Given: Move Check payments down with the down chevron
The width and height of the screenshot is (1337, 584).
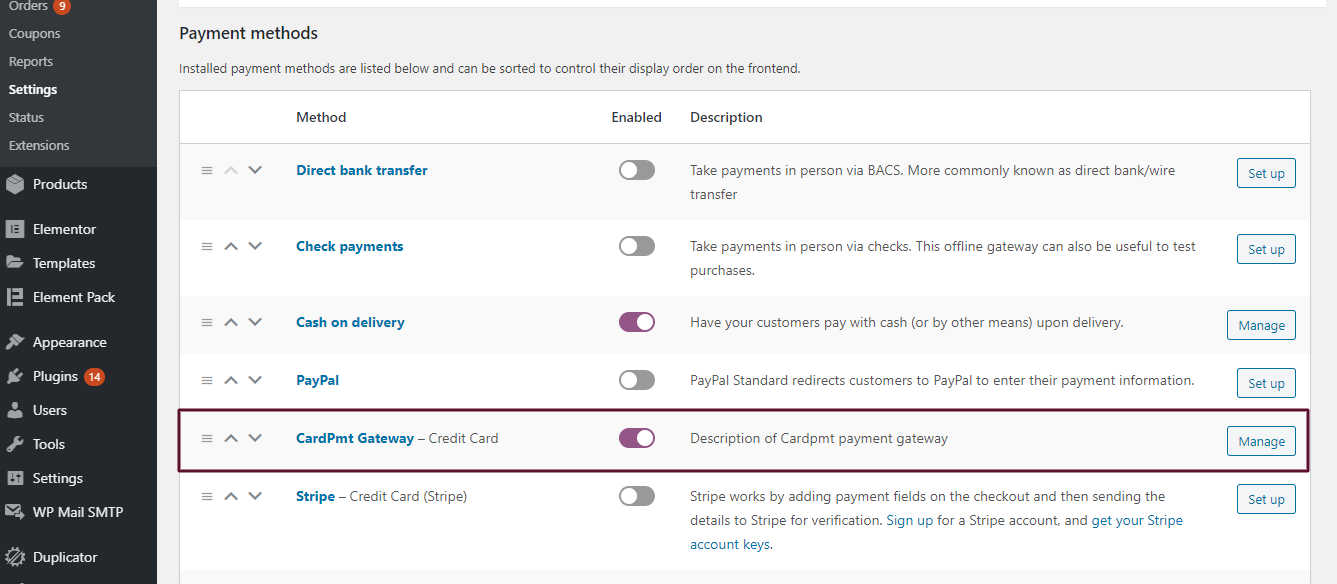Looking at the screenshot, I should [x=255, y=245].
